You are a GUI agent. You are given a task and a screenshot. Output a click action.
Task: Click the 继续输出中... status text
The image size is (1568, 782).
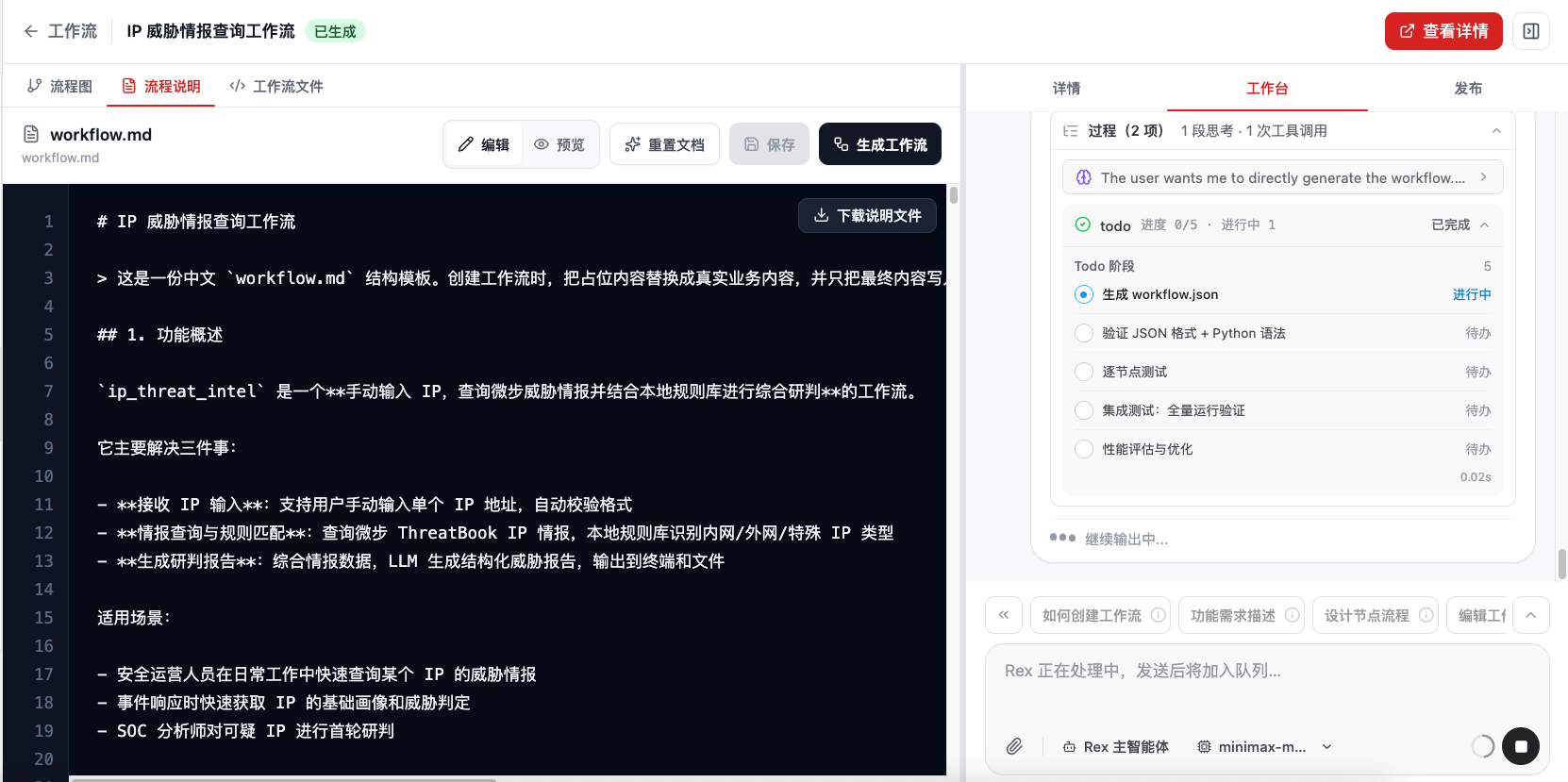point(1126,539)
